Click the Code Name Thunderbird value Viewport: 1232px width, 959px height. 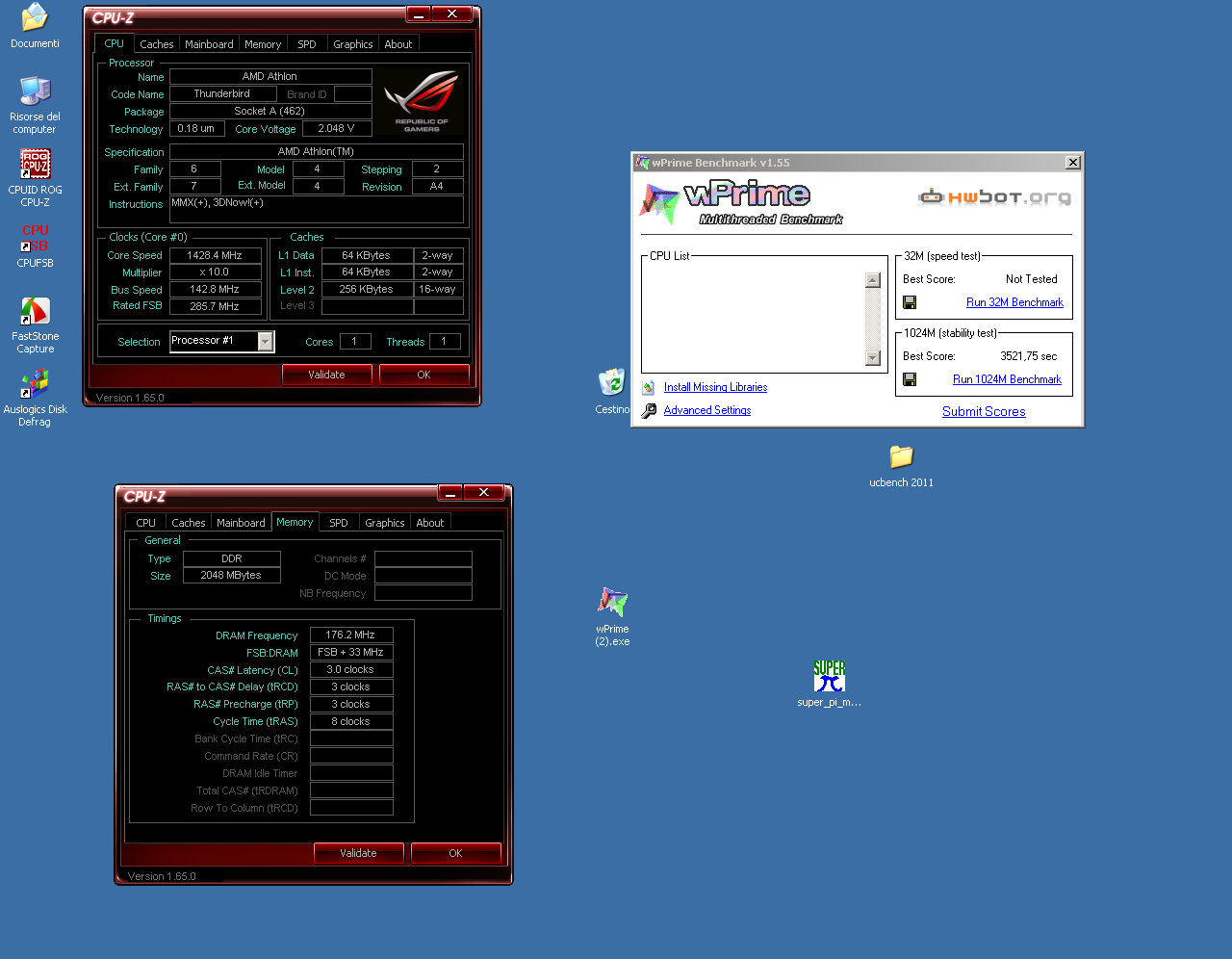tap(222, 94)
